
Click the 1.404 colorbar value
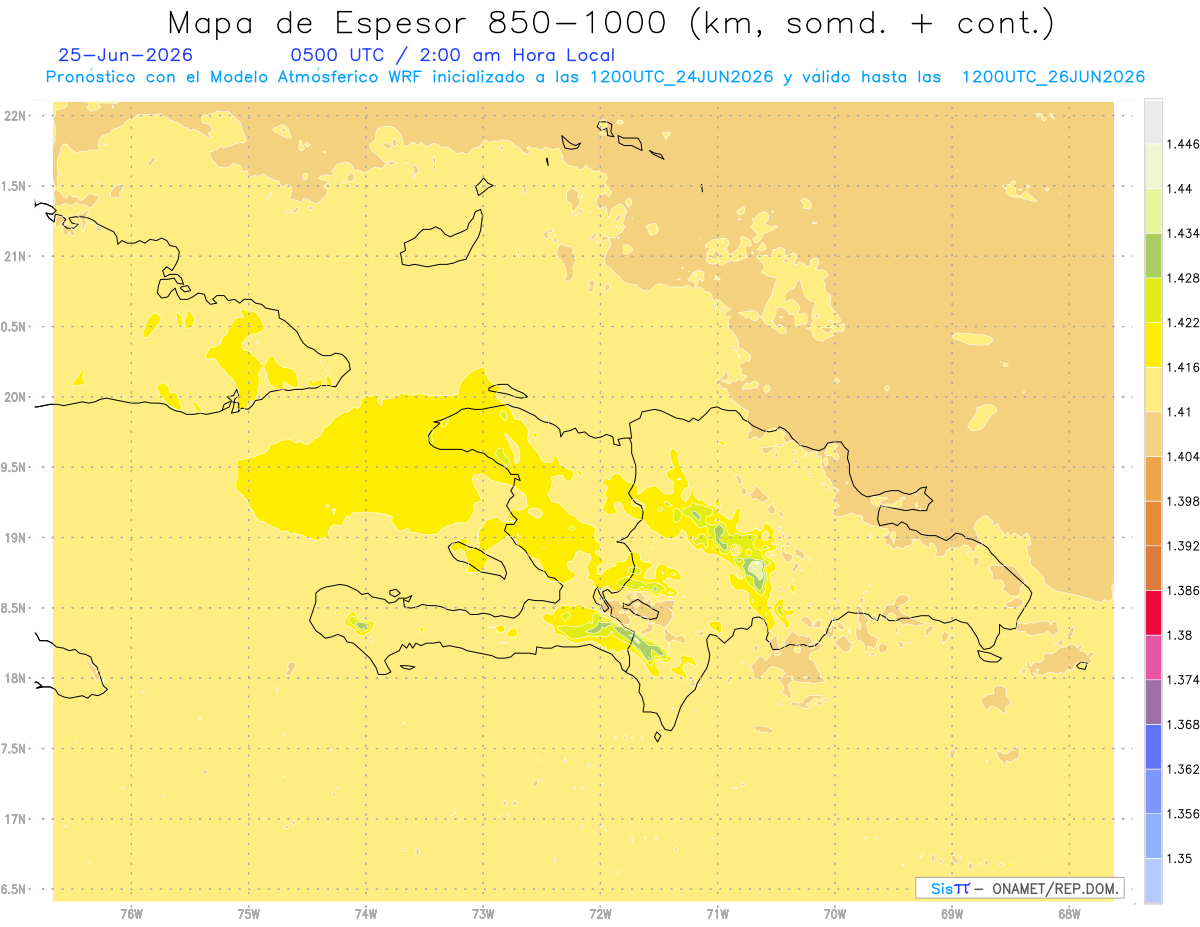[x=1183, y=457]
